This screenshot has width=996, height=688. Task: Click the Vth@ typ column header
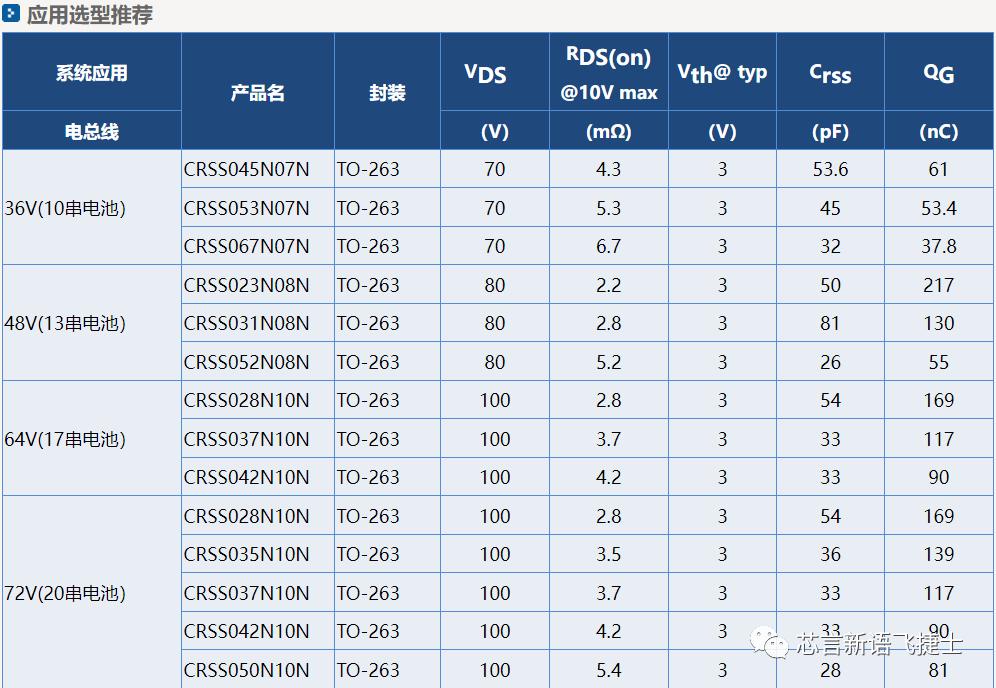pos(722,72)
